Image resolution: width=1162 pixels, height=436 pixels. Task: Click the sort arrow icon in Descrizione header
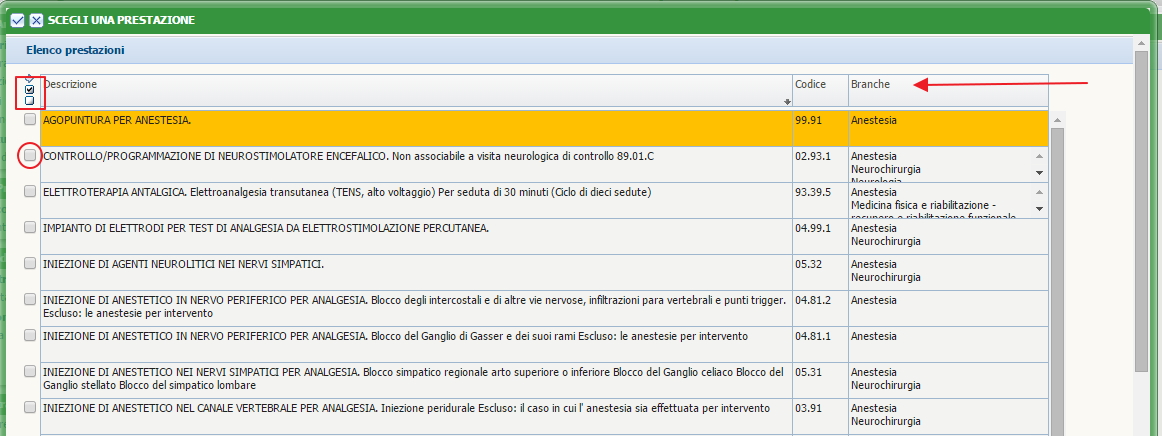tap(787, 102)
